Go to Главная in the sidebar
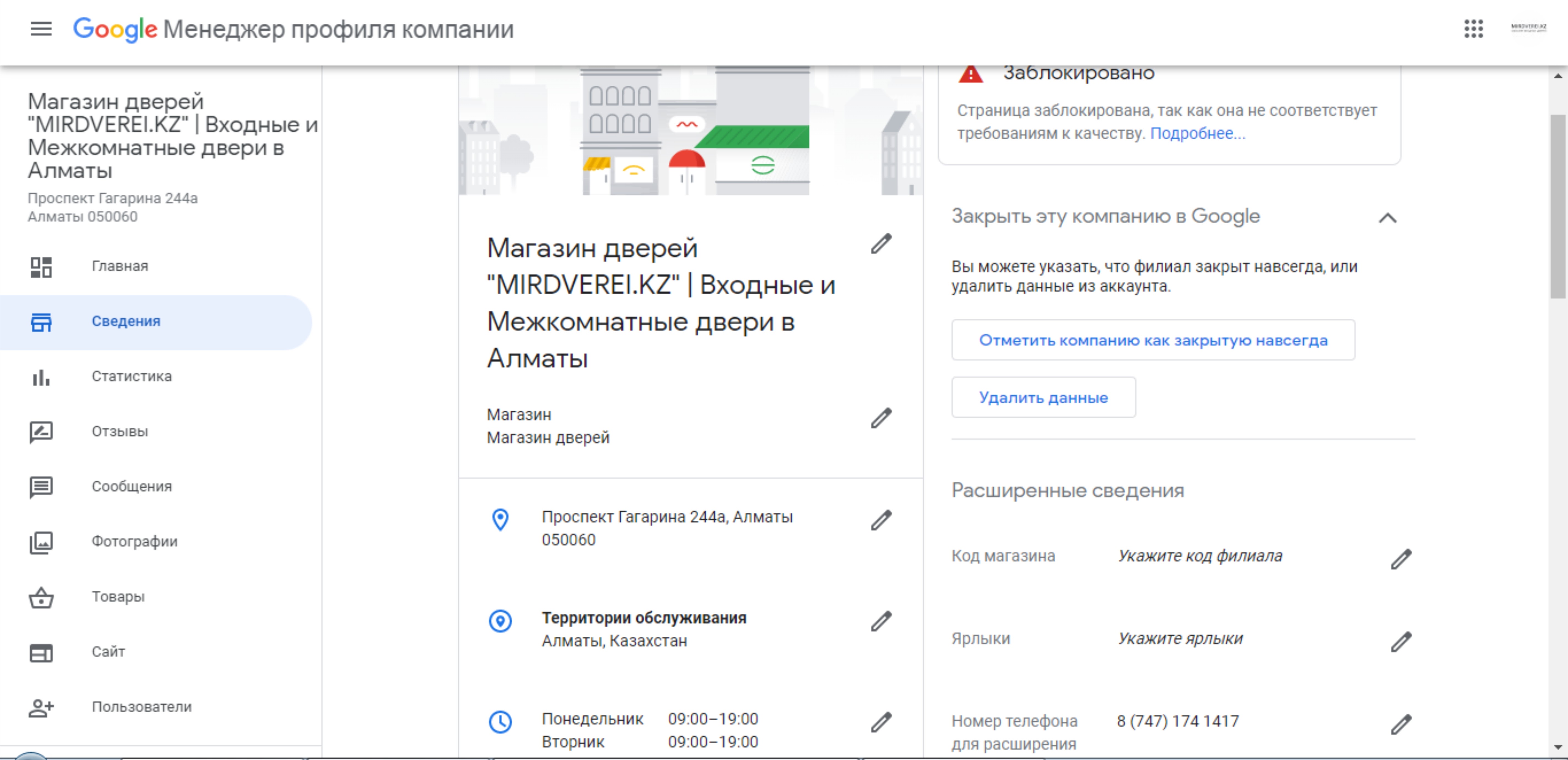This screenshot has height=760, width=1568. [x=156, y=267]
